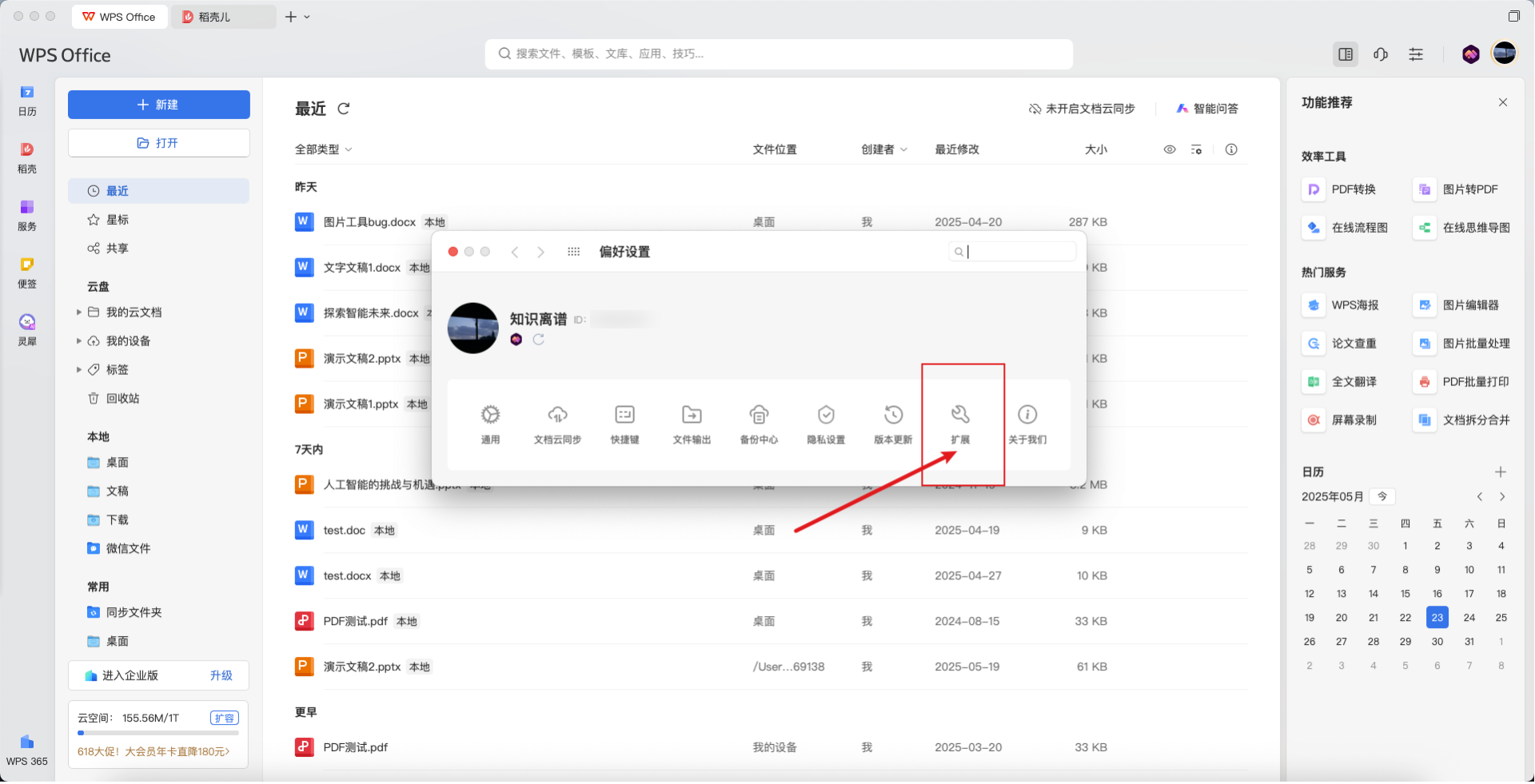Click the 新建 button
Viewport: 1535px width, 784px height.
click(x=158, y=105)
